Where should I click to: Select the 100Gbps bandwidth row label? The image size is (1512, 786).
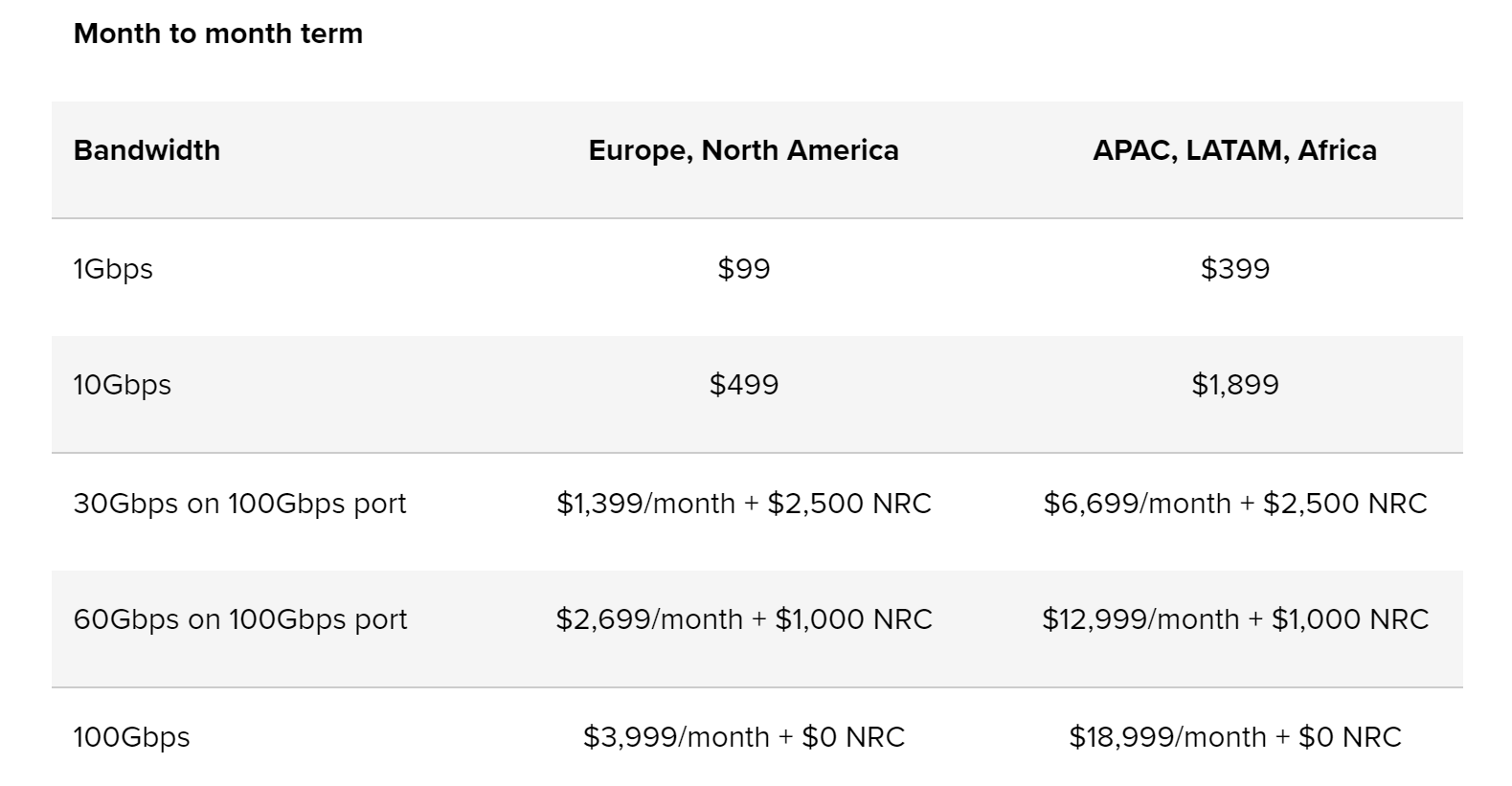click(x=132, y=737)
